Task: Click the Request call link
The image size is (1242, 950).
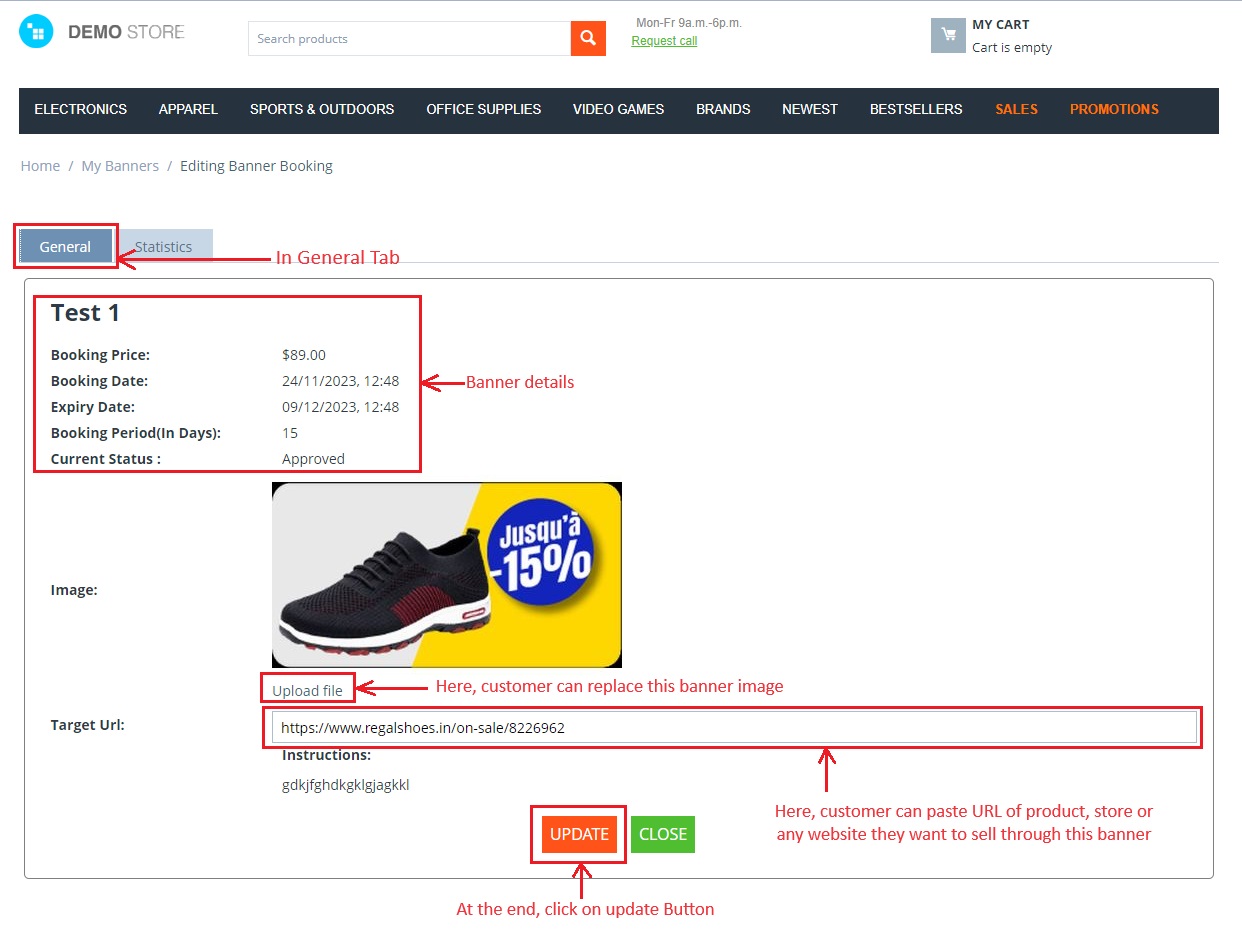Action: click(x=664, y=41)
